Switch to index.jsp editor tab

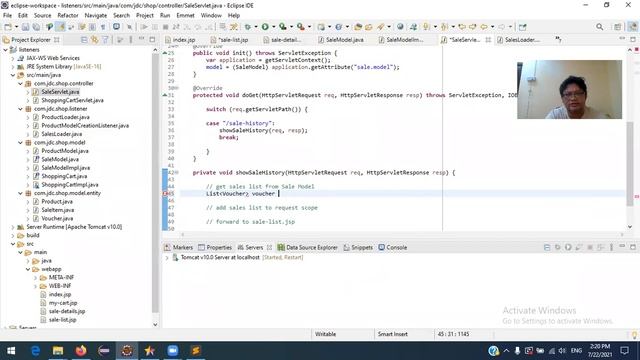pos(180,40)
